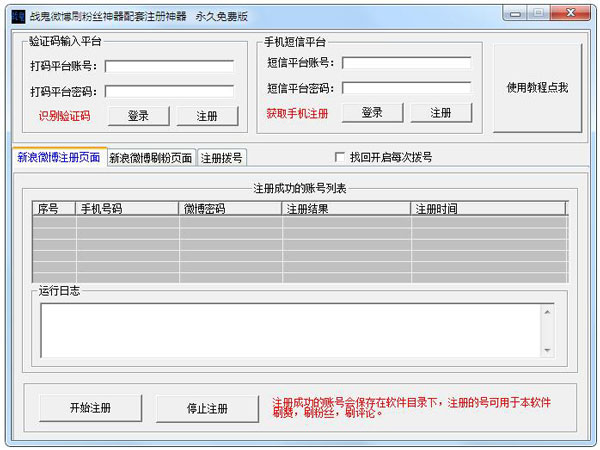Click the 停止注册 button
The width and height of the screenshot is (600, 450).
click(207, 409)
